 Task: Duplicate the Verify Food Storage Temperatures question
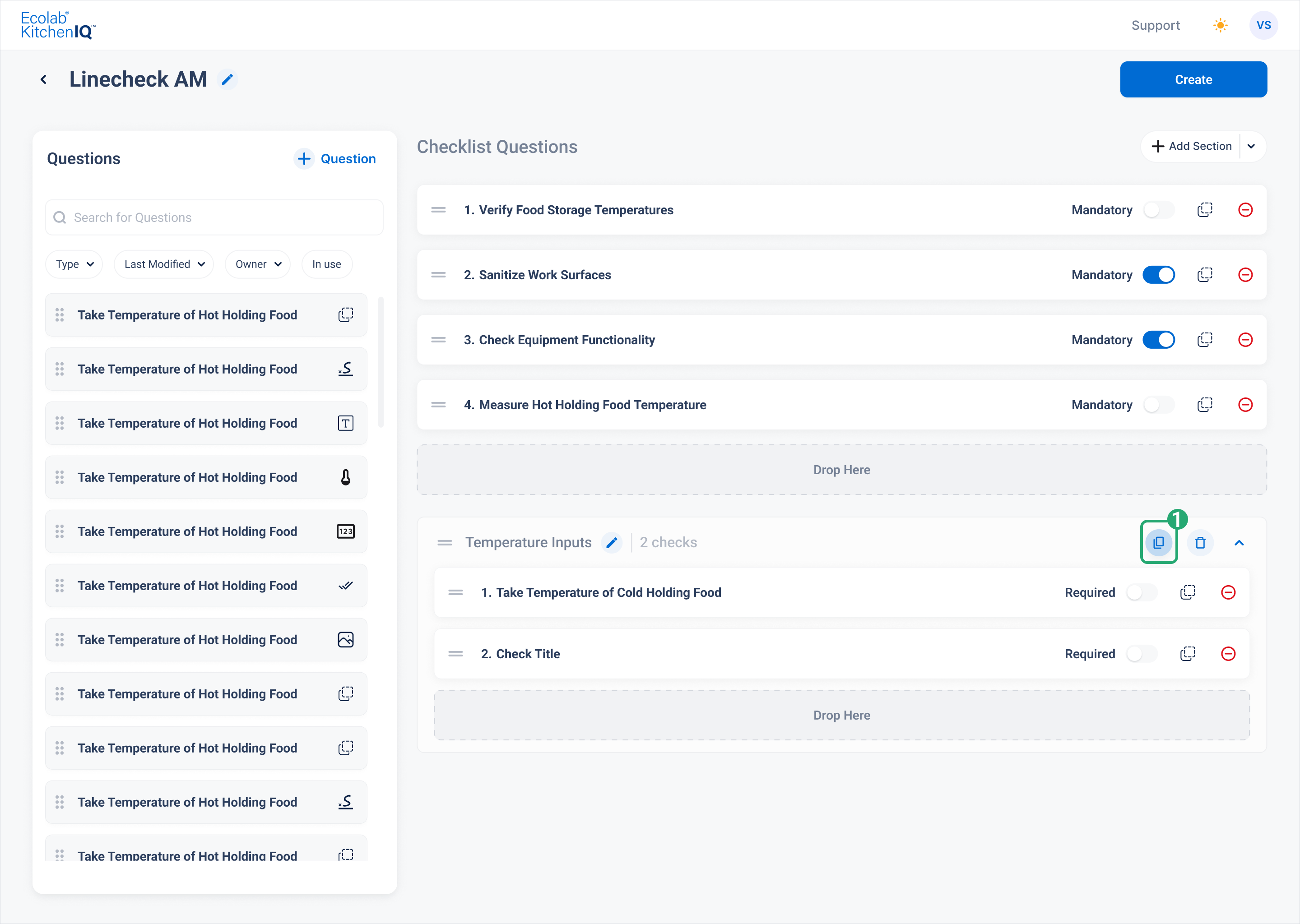click(x=1205, y=210)
